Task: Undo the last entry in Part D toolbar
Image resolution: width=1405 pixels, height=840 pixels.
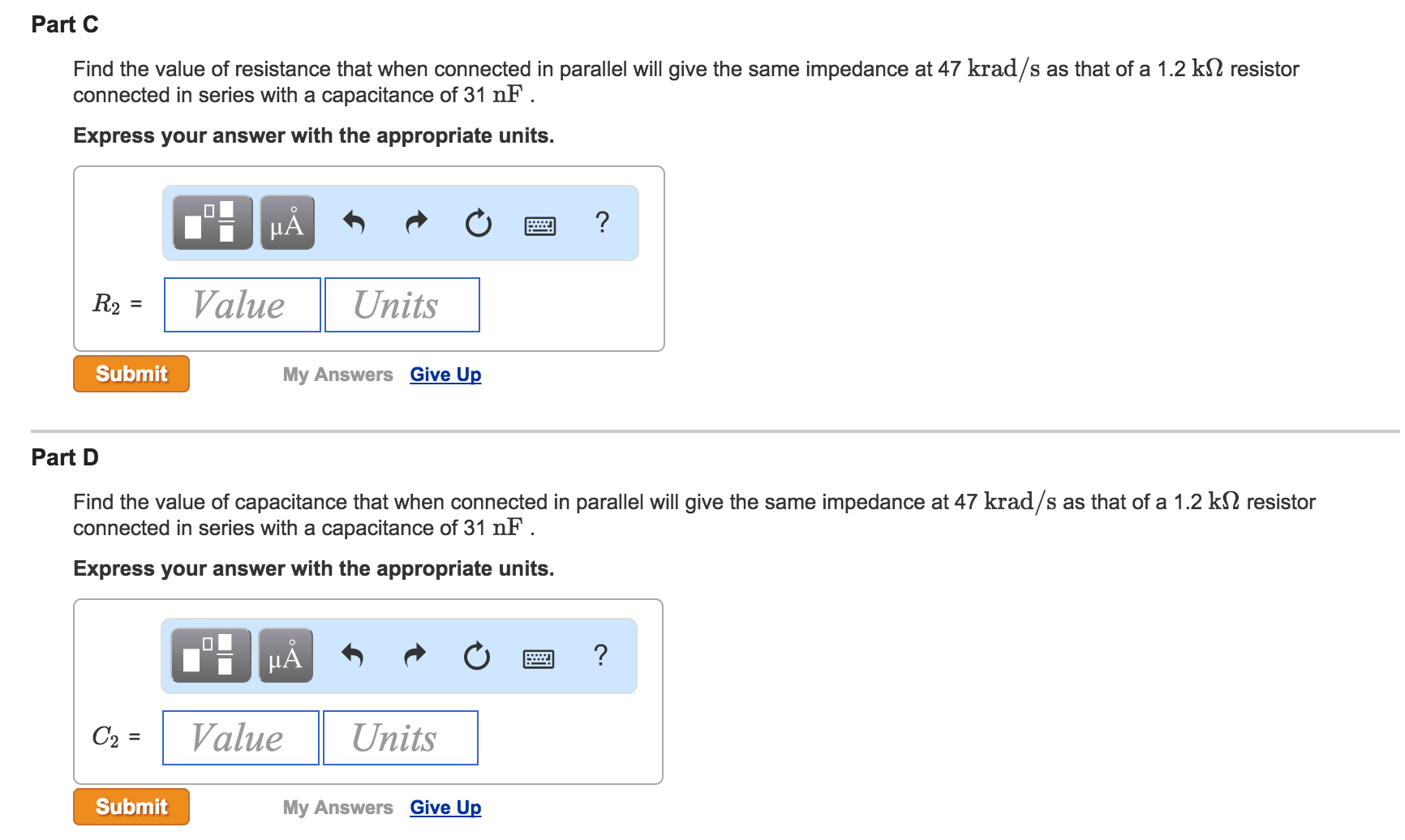Action: 353,657
